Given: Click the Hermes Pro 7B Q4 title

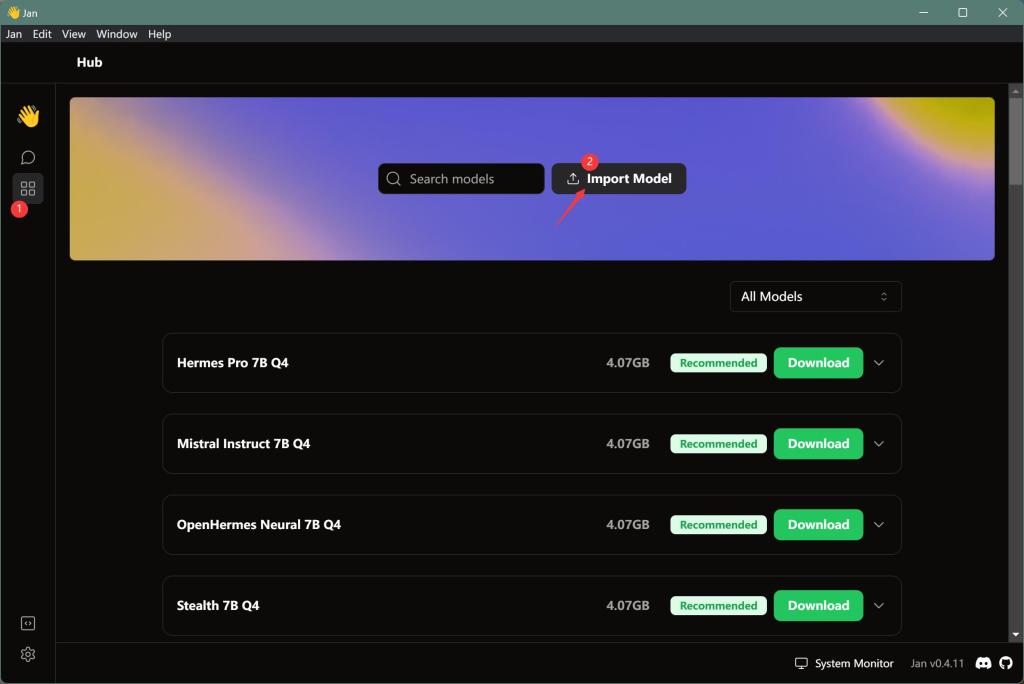Looking at the screenshot, I should [232, 363].
